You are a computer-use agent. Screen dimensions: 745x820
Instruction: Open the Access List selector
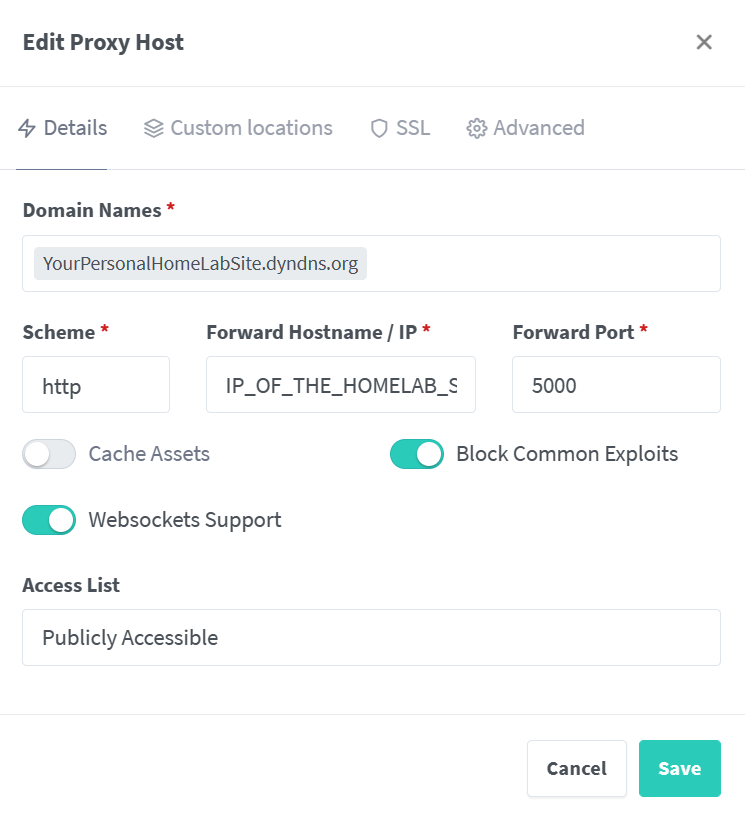[371, 637]
